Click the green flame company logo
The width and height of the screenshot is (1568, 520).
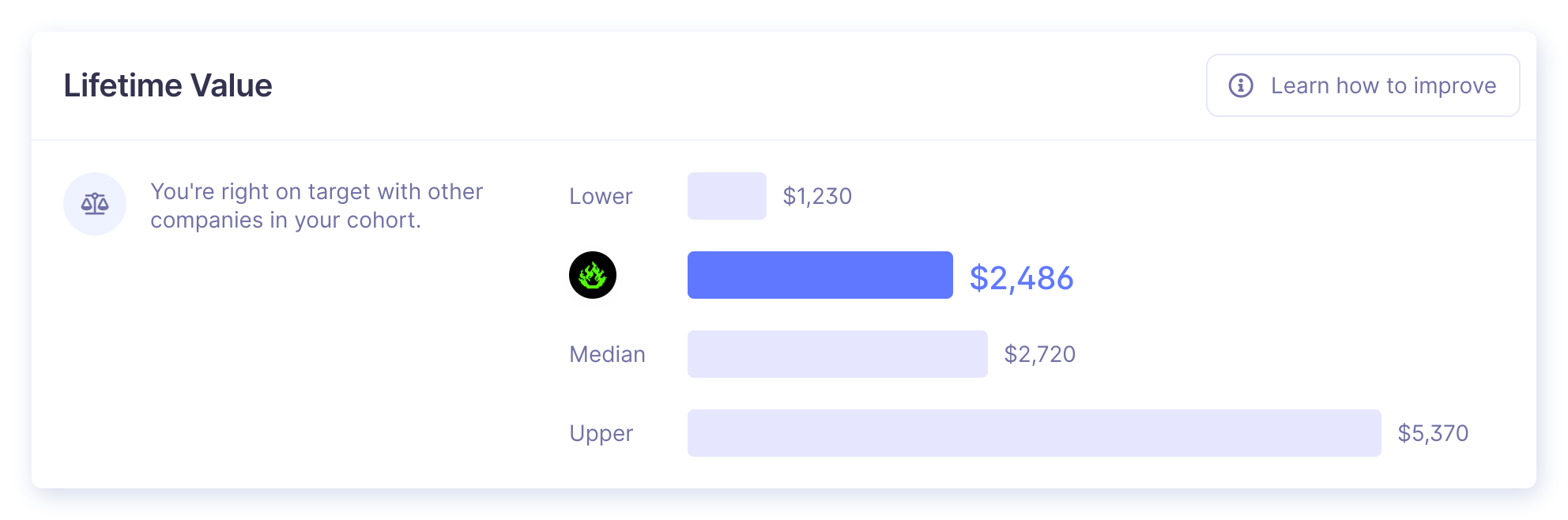click(593, 275)
